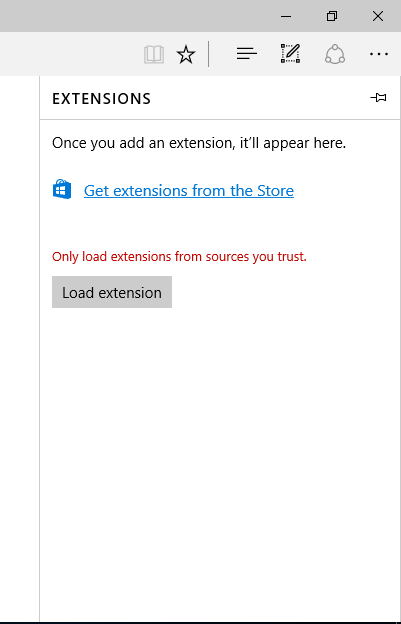401x624 pixels.
Task: Click the Store shopping bag icon
Action: (62, 189)
